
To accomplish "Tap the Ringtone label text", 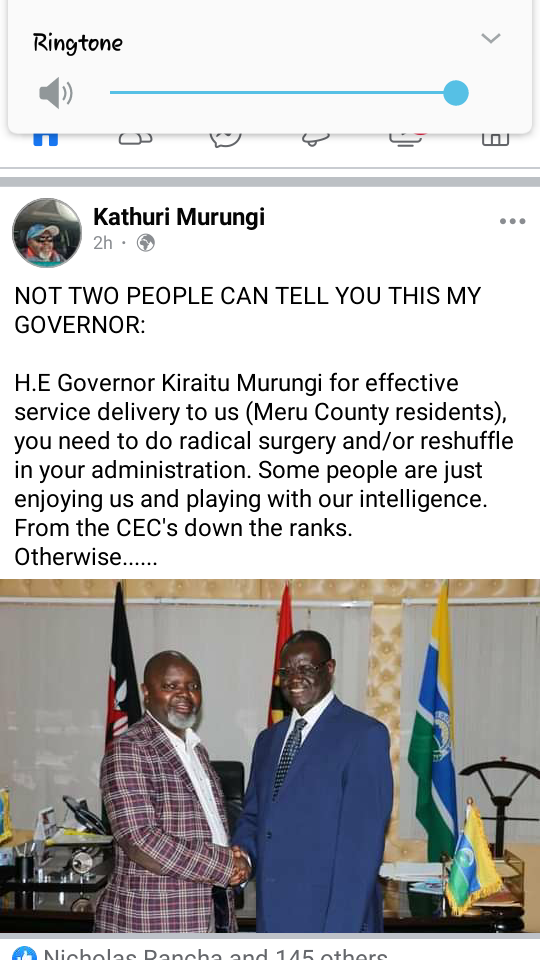I will 78,43.
